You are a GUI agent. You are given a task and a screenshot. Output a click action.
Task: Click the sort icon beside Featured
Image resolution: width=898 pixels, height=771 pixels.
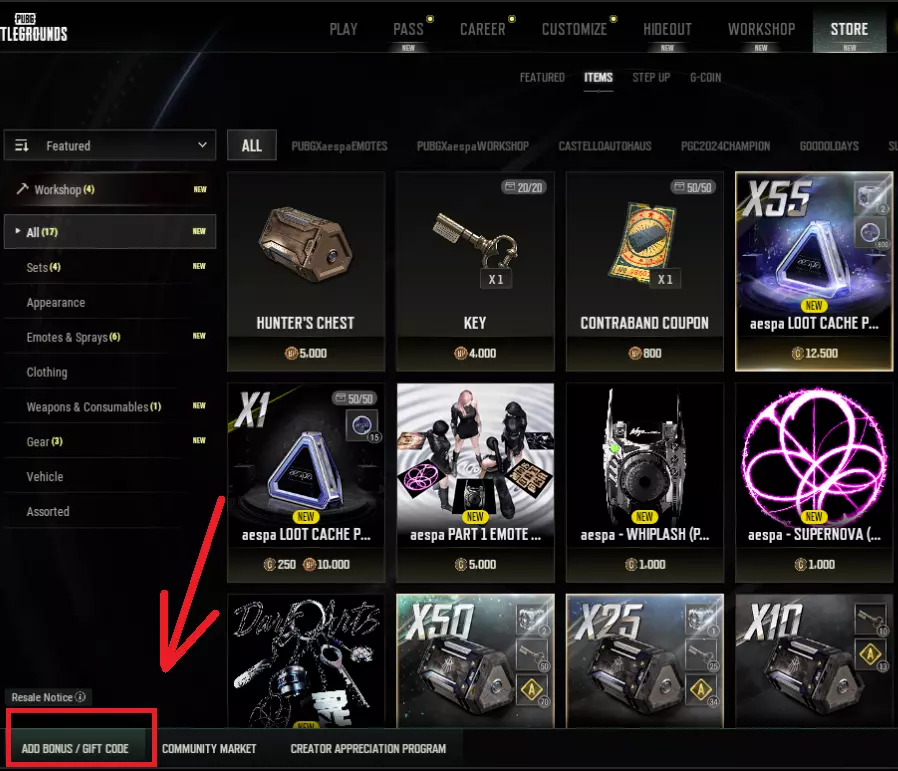22,145
